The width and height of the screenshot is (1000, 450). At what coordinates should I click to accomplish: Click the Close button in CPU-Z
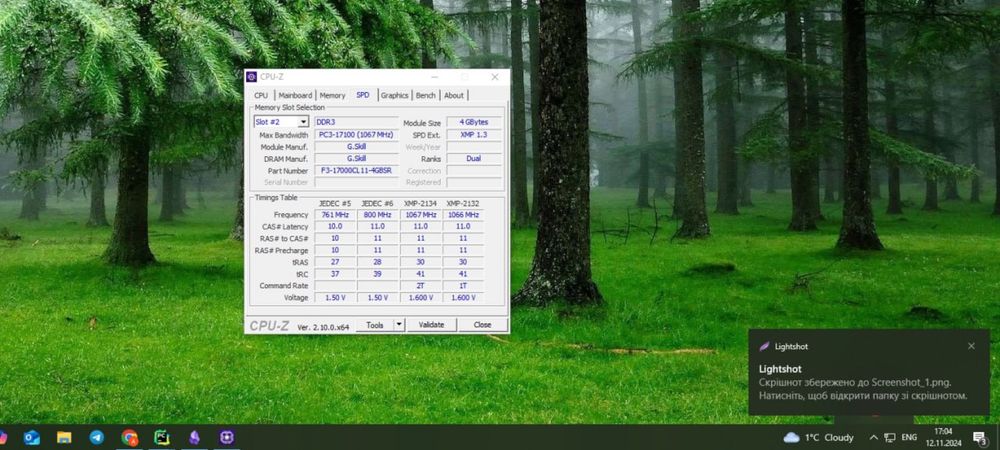coord(482,325)
